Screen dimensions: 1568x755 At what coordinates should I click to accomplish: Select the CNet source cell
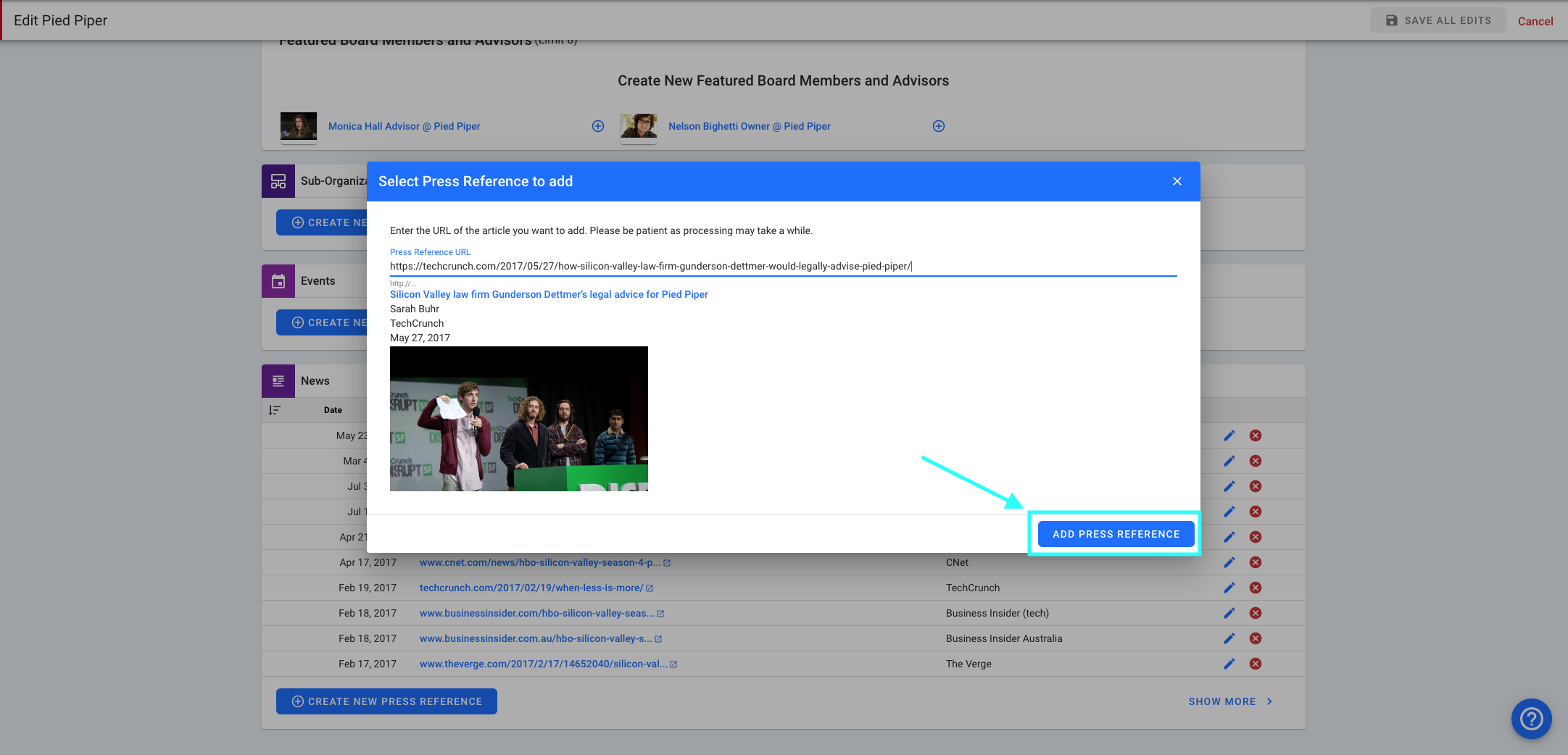957,562
